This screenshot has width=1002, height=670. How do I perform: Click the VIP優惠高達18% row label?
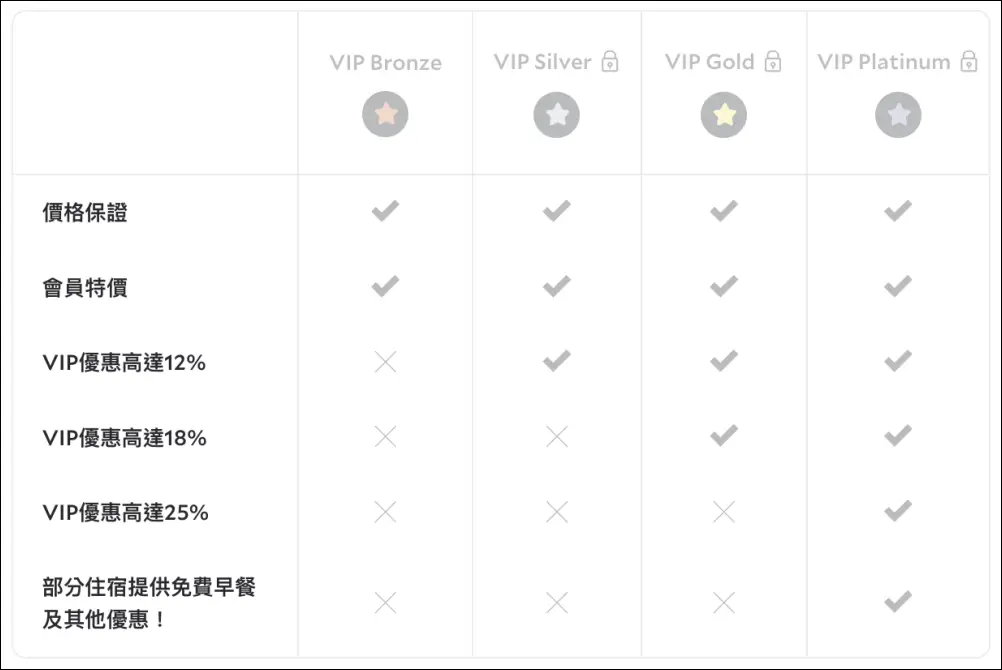click(125, 437)
